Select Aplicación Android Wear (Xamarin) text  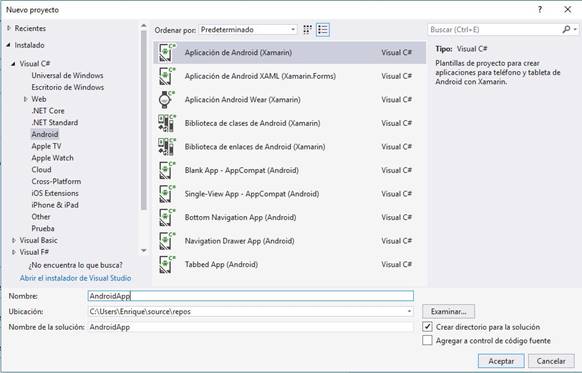pyautogui.click(x=242, y=99)
